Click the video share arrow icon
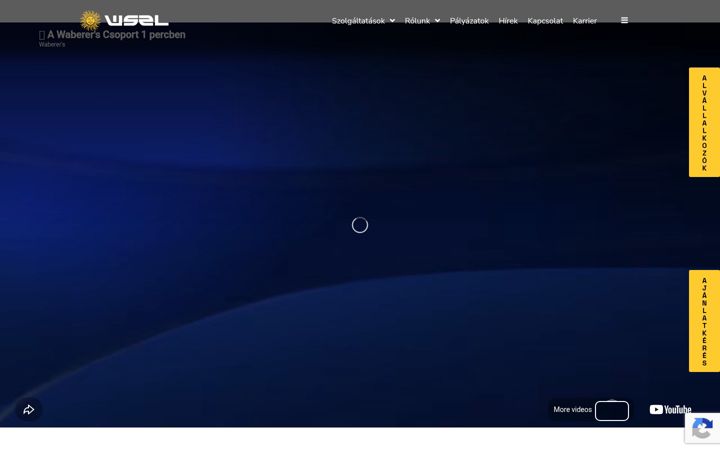720x450 pixels. click(x=28, y=410)
